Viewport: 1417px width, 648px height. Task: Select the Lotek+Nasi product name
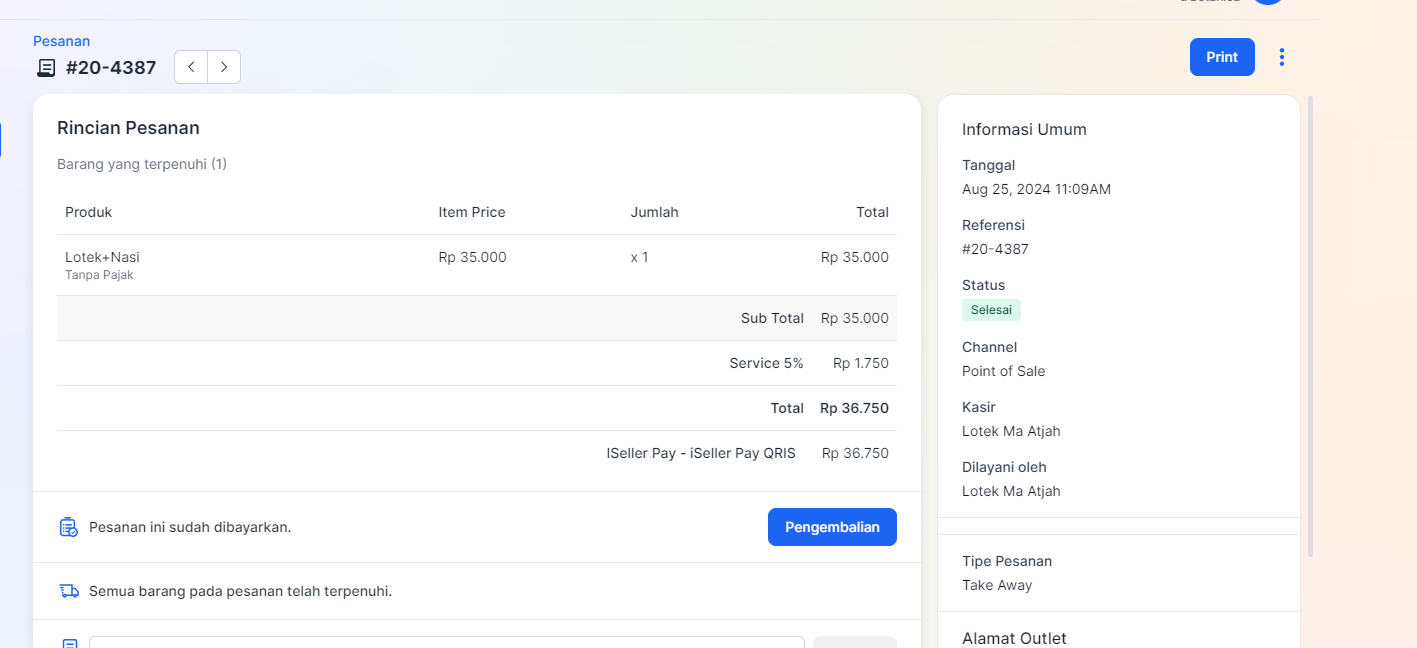point(102,257)
